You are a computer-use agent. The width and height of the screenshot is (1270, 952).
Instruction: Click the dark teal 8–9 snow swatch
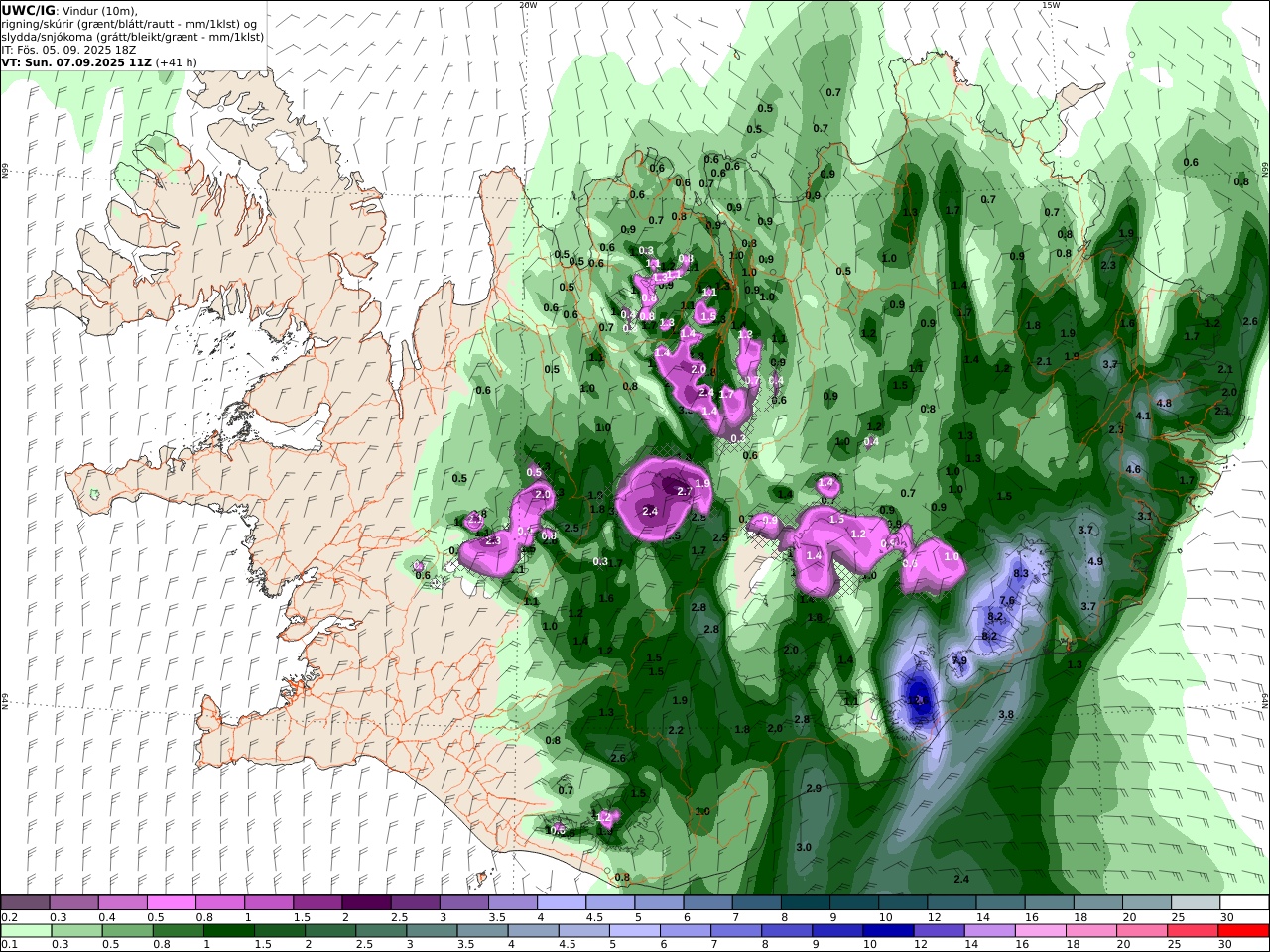(805, 903)
